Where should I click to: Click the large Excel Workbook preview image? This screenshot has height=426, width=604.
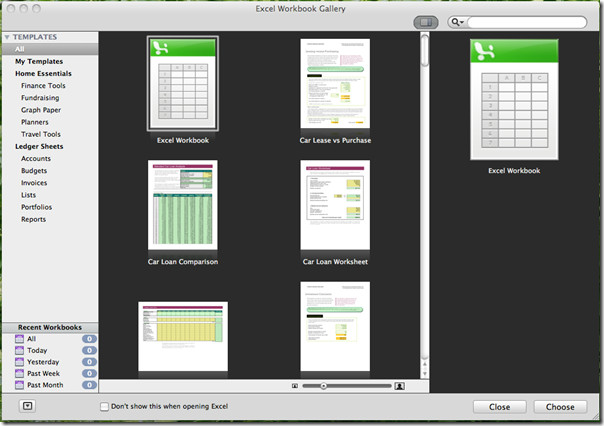514,99
